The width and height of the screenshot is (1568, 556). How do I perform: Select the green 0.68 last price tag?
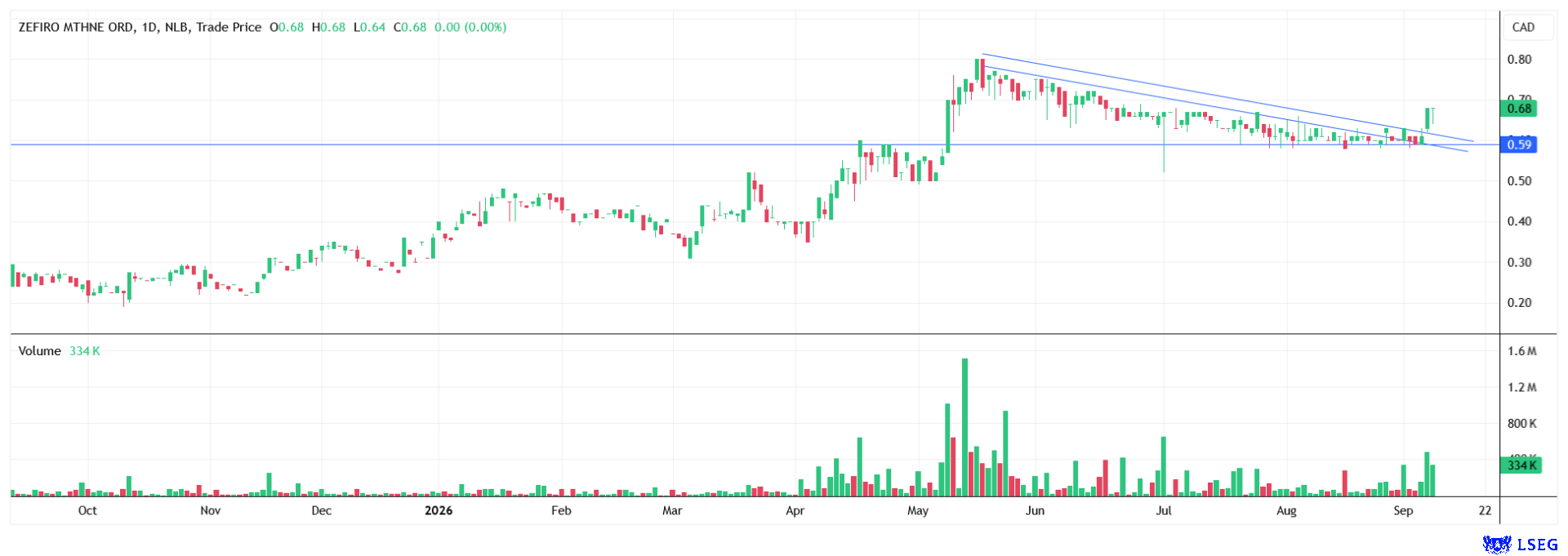(1518, 109)
